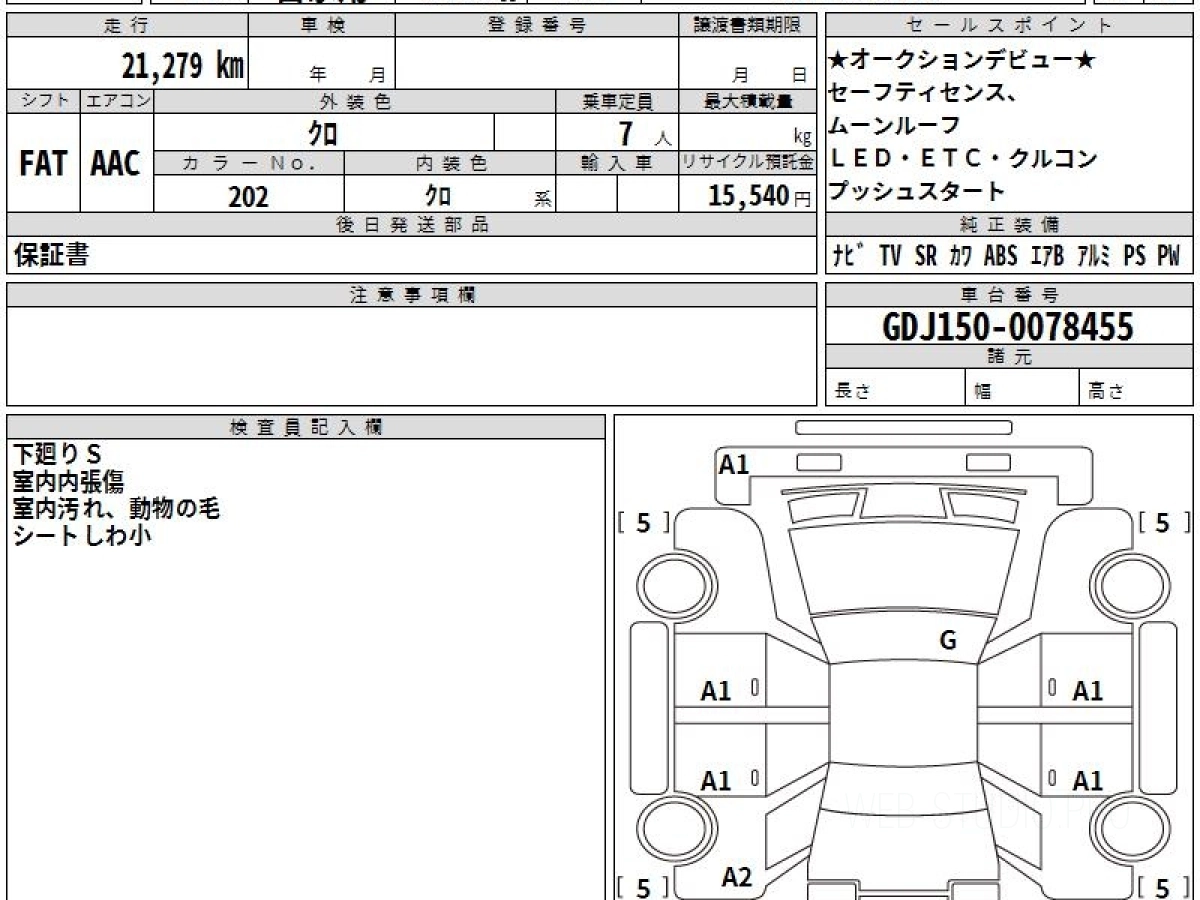Click the シフト header cell
The image size is (1200, 900).
(x=43, y=101)
